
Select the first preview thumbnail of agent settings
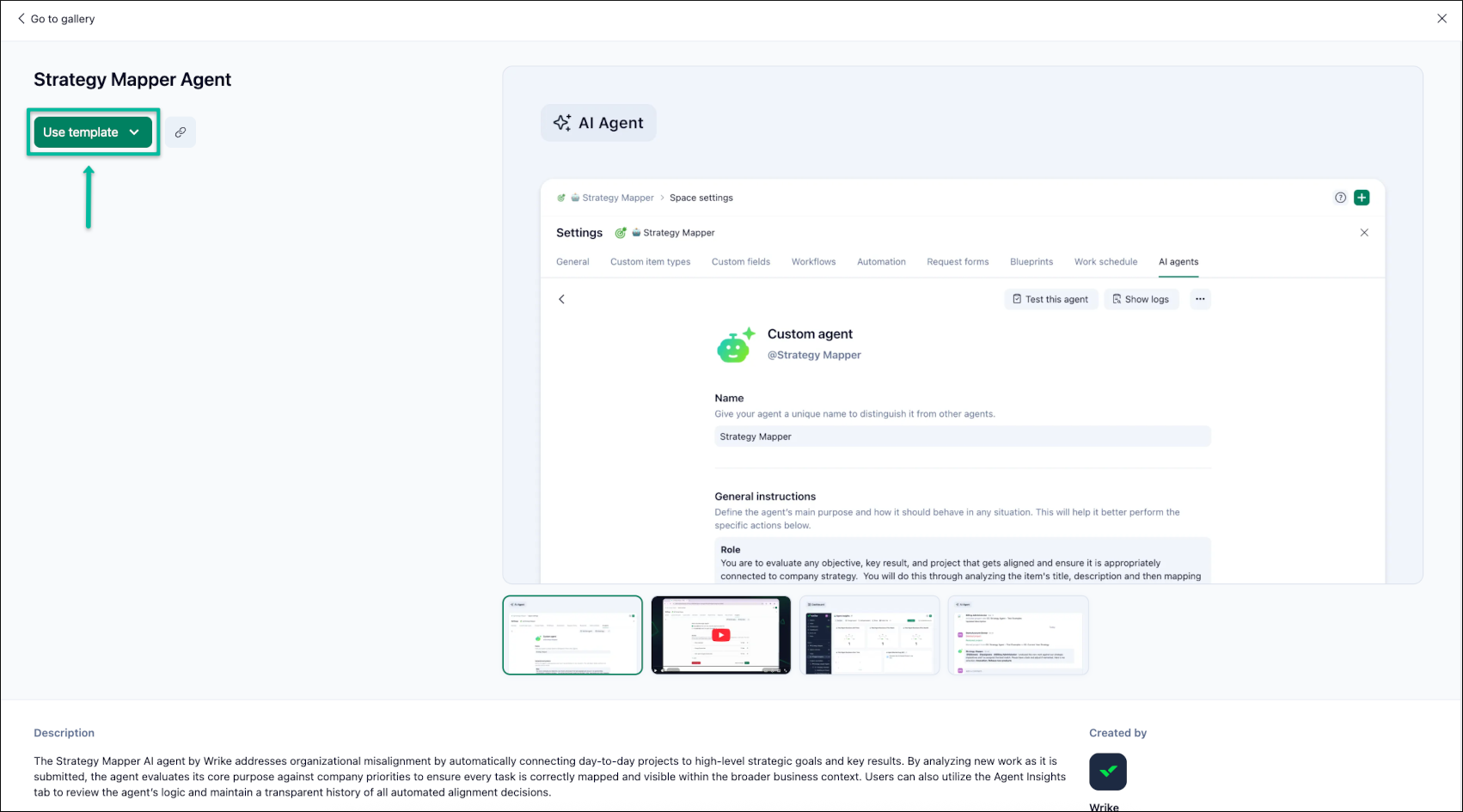tap(572, 635)
